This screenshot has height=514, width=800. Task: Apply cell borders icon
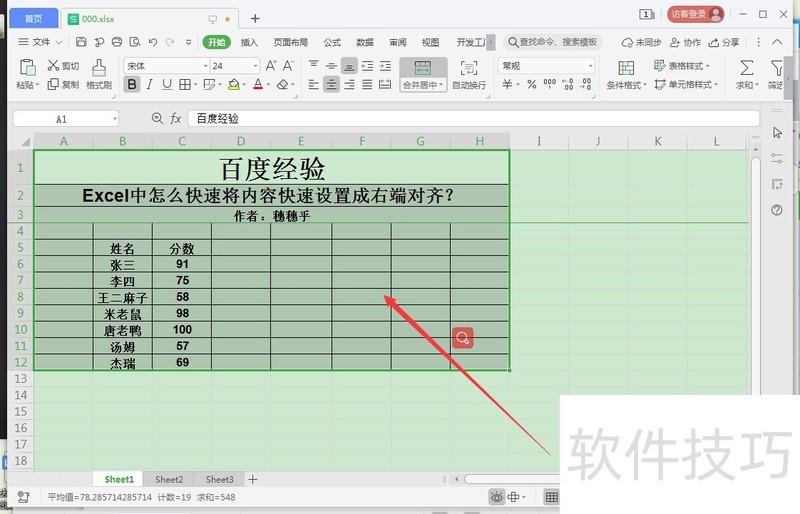185,84
